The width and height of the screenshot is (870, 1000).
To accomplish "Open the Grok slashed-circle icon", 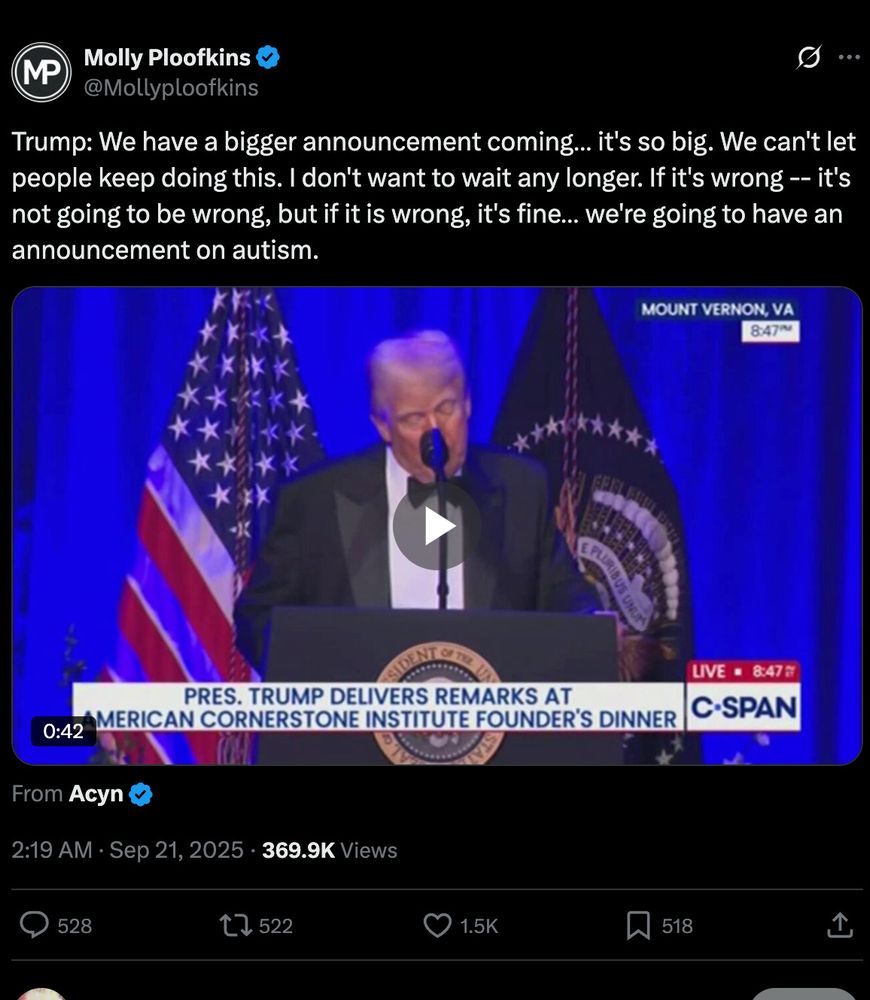I will (x=809, y=57).
